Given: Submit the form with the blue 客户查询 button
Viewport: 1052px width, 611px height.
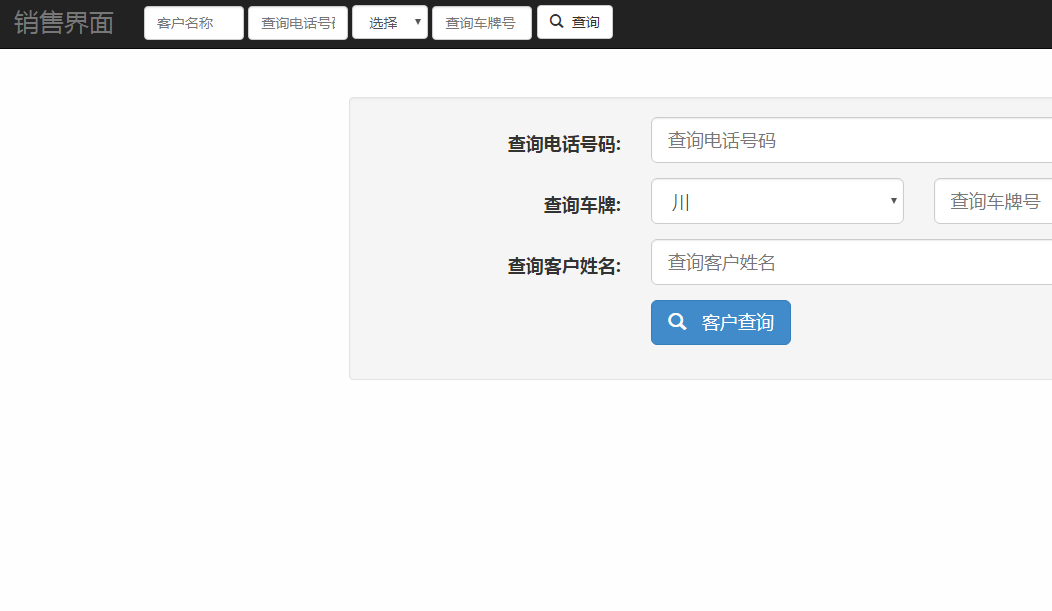Looking at the screenshot, I should (721, 323).
